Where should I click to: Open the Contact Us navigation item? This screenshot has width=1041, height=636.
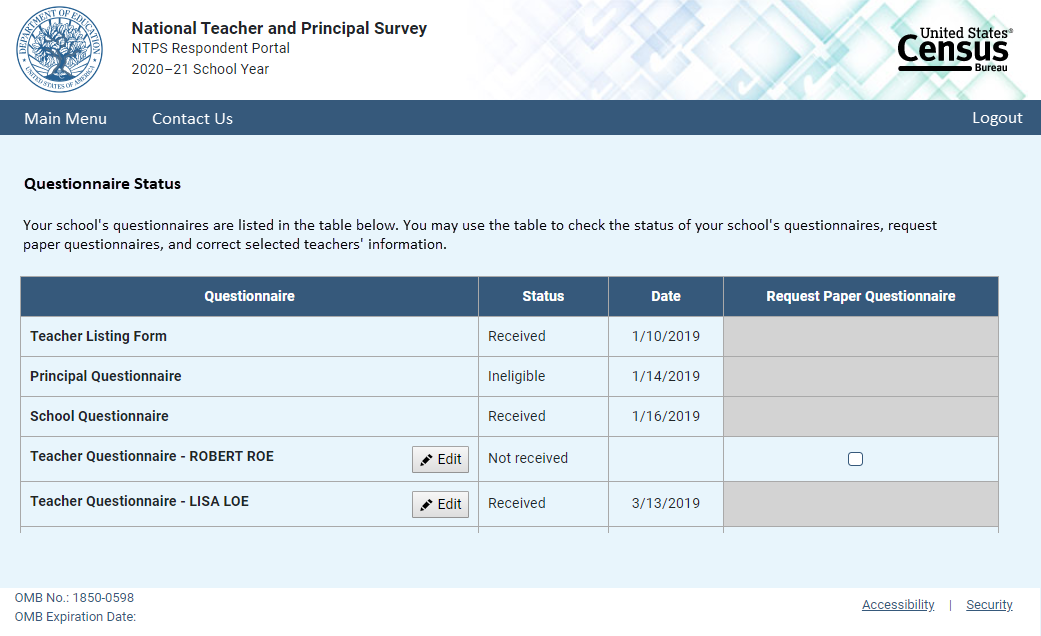click(x=192, y=118)
